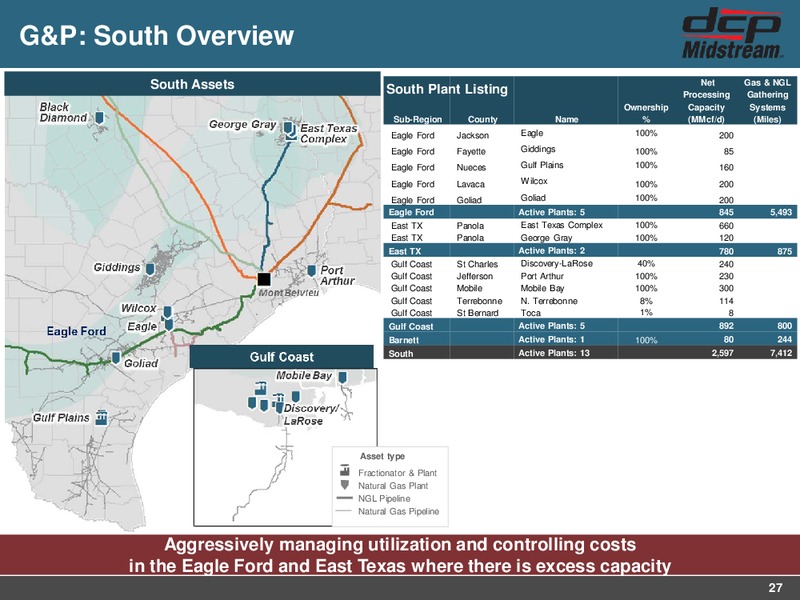Click the slide page number 27
800x600 pixels.
point(775,588)
